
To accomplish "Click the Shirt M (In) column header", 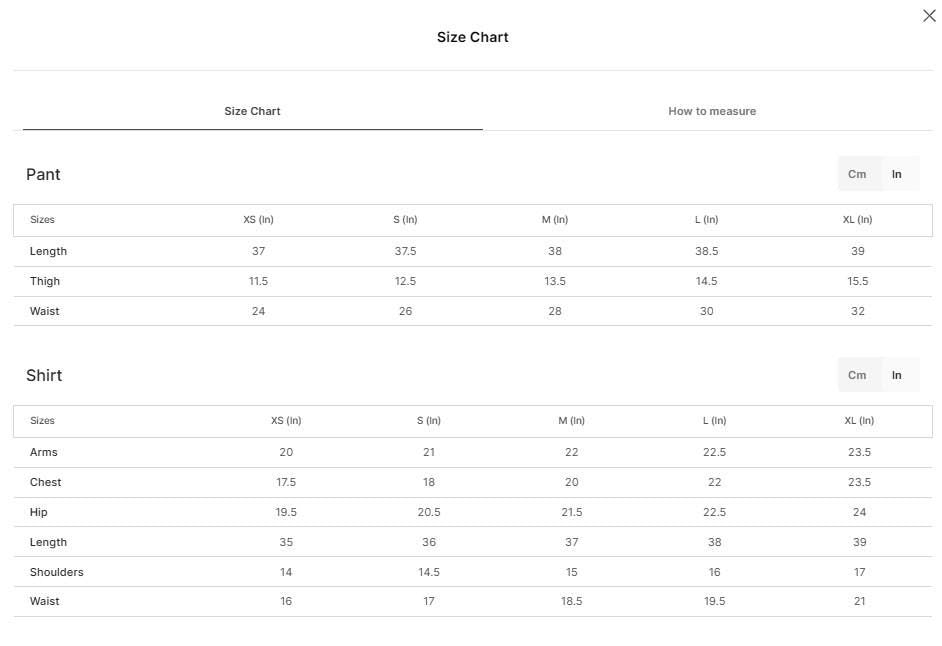I will (x=571, y=421).
